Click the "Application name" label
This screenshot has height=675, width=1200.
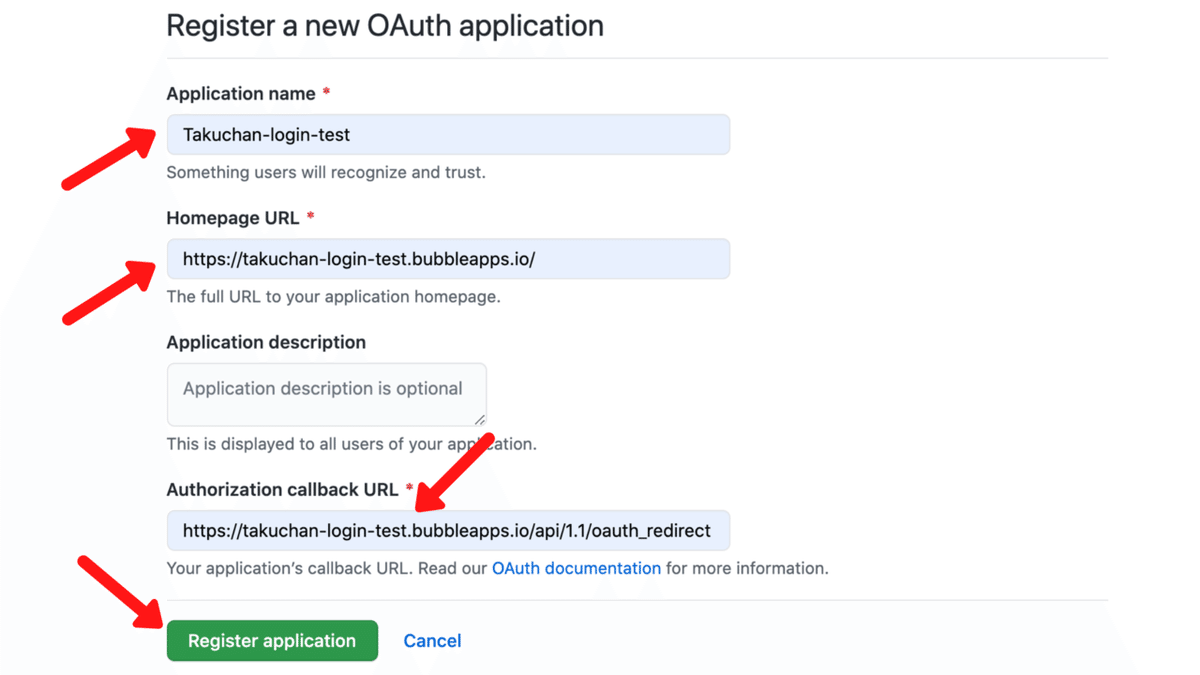click(241, 94)
